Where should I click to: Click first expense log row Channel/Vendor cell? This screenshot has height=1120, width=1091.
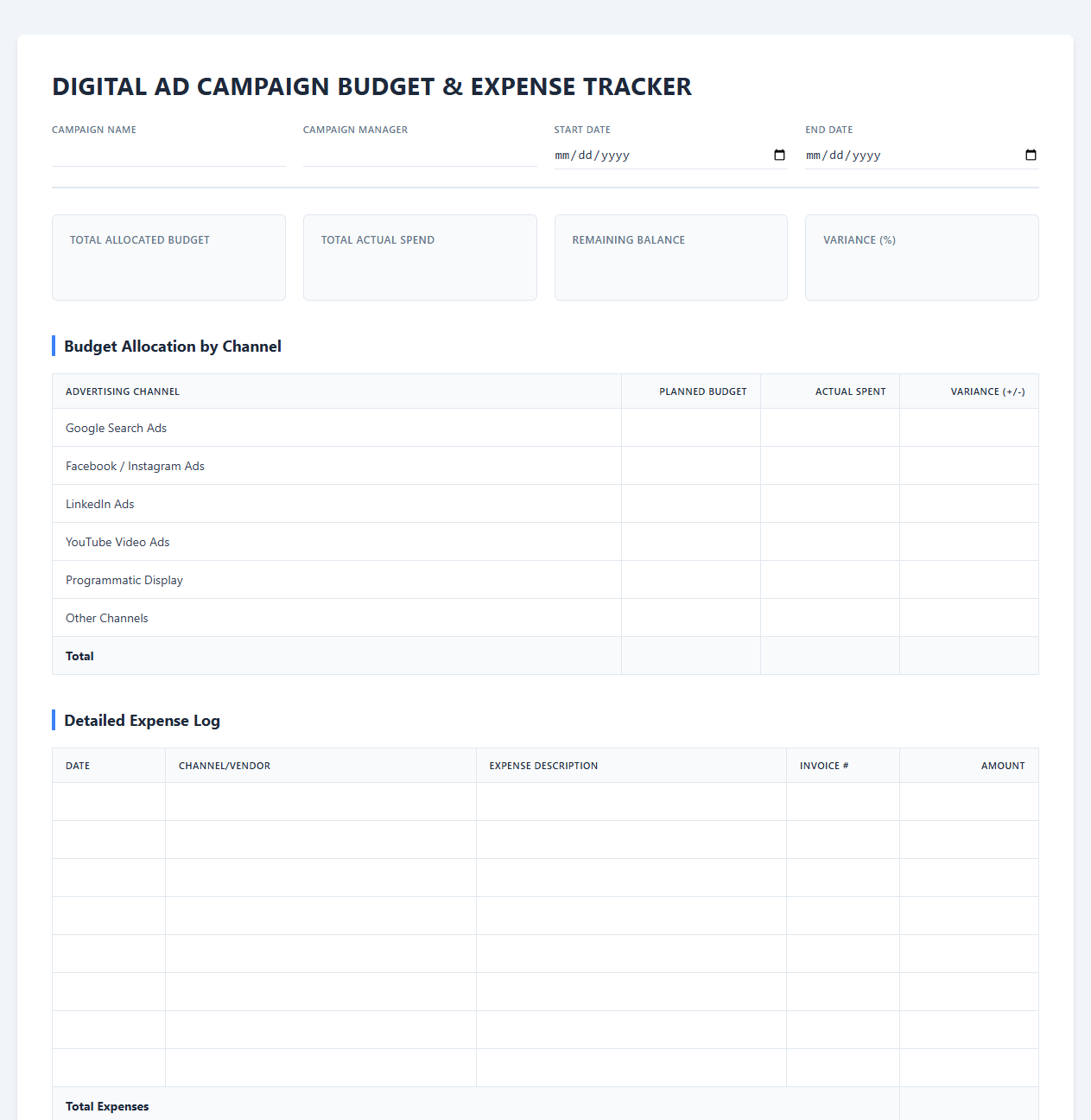click(x=320, y=802)
